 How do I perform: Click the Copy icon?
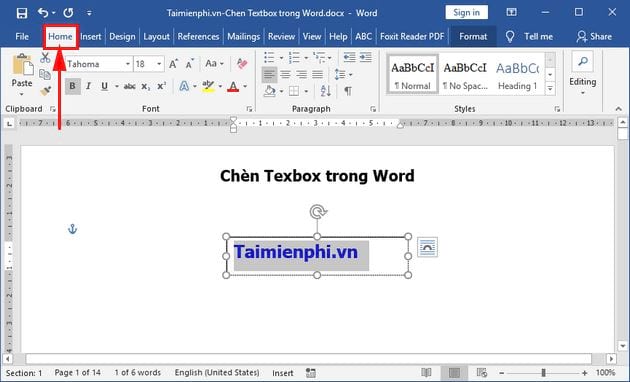pos(45,75)
